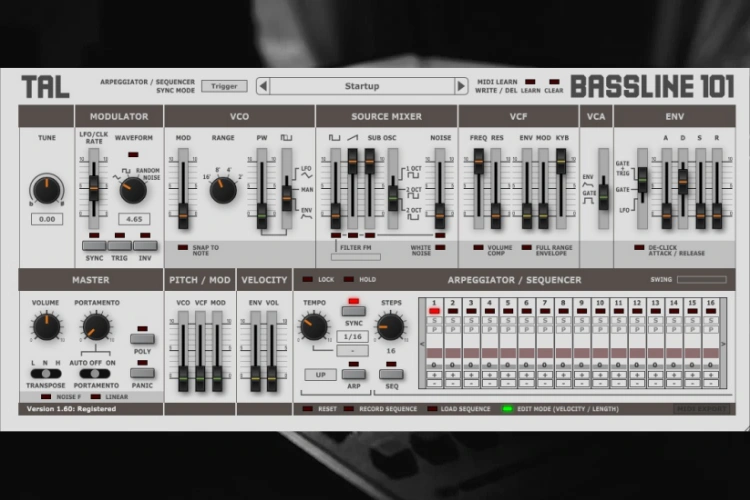Toggle Edit Mode (Velocity / Length)
The width and height of the screenshot is (750, 500).
[507, 409]
